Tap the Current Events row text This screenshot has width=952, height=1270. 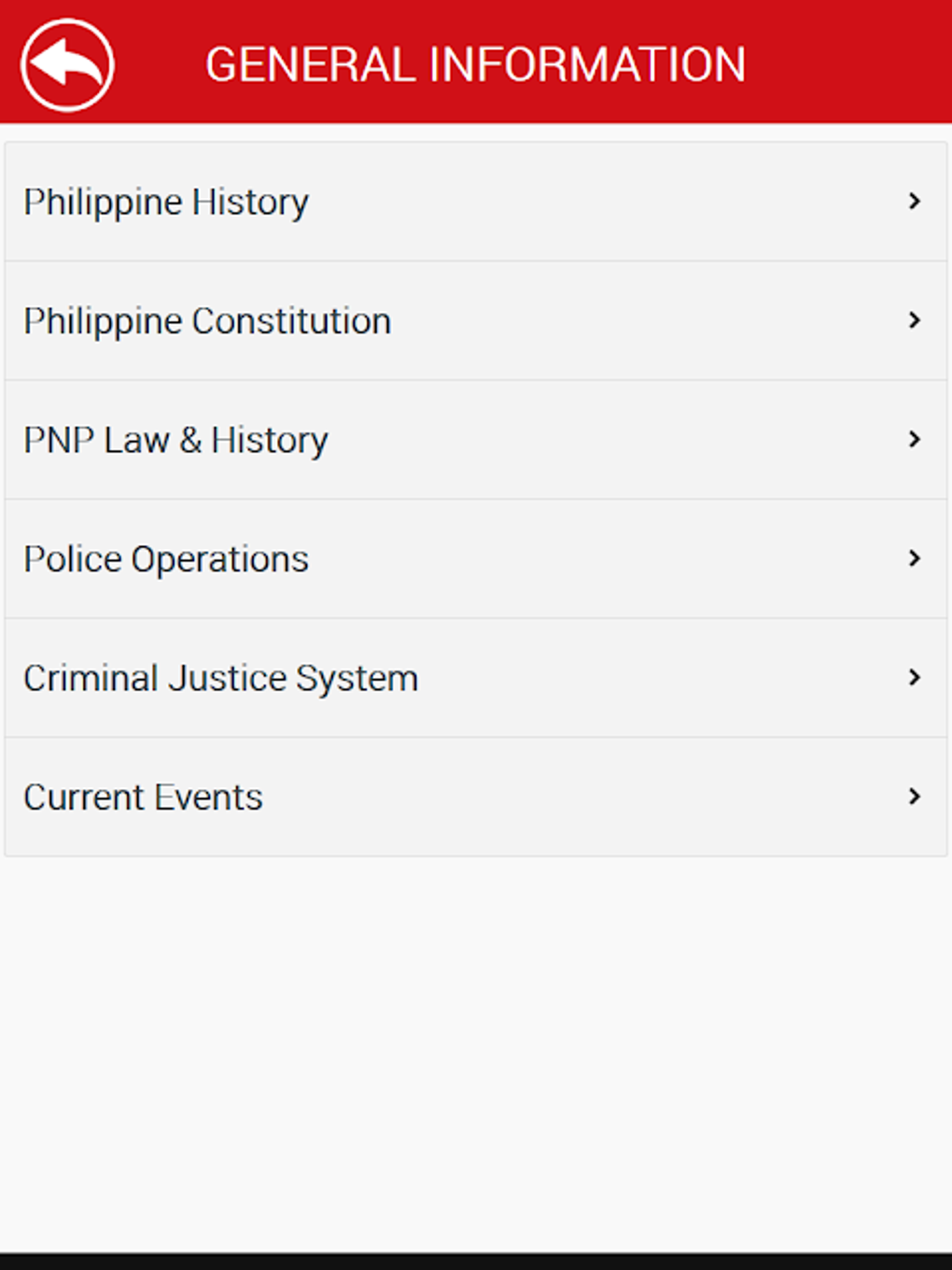coord(143,797)
